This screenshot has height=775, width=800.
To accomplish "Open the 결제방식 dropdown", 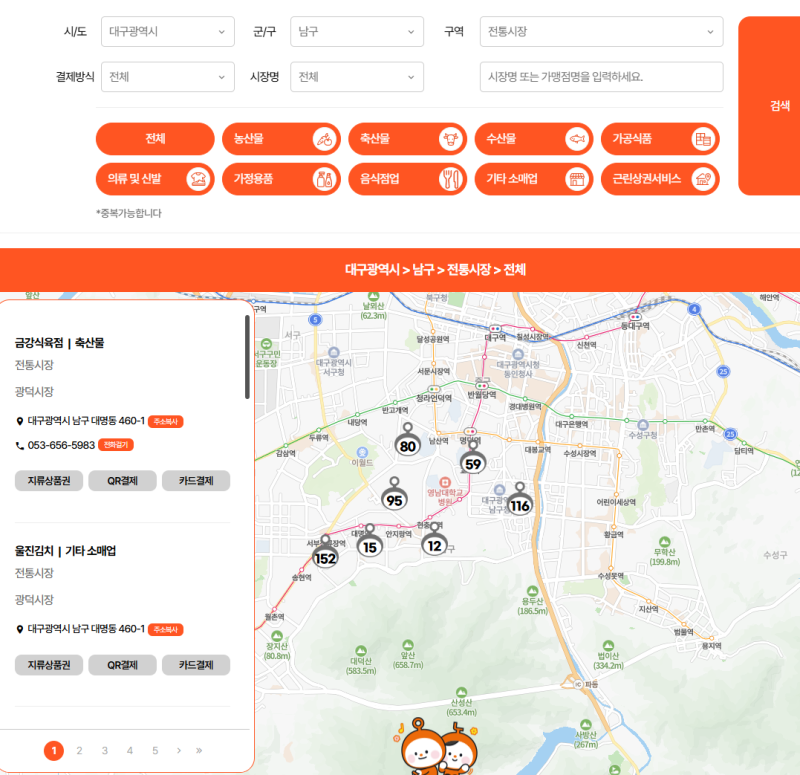I will 167,77.
